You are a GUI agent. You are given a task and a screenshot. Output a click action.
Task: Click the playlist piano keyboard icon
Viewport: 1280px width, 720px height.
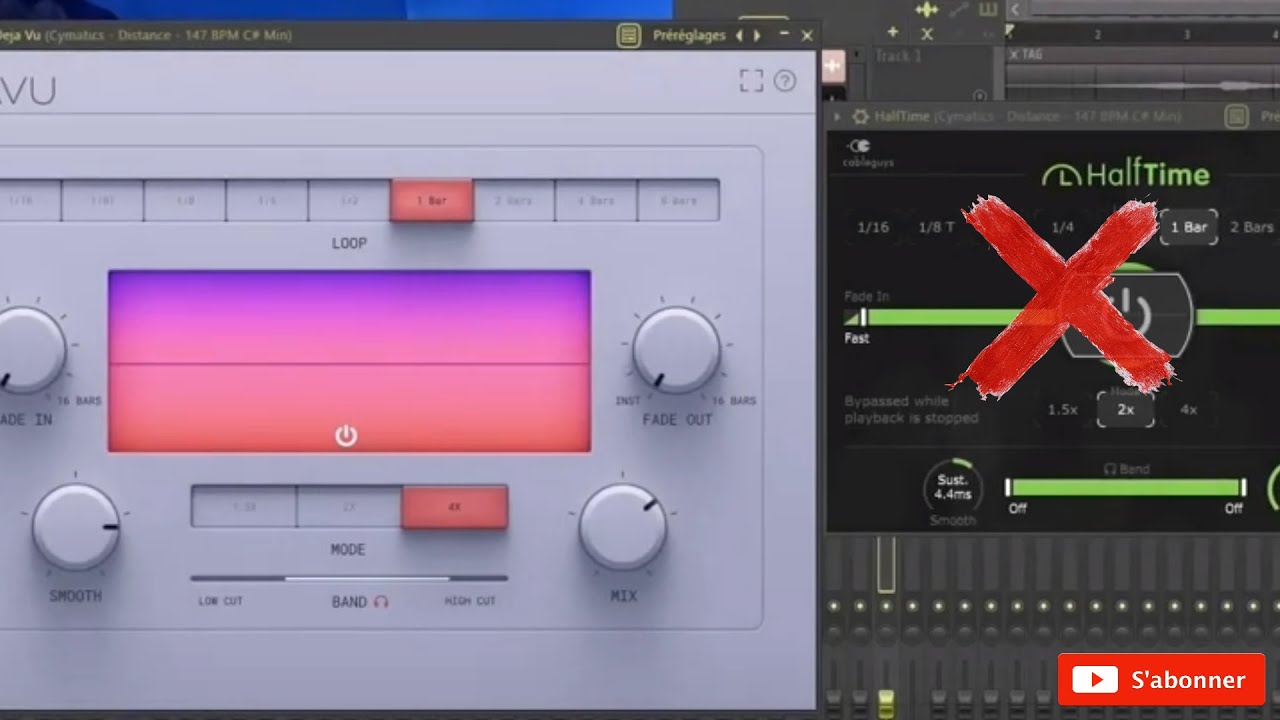pyautogui.click(x=988, y=10)
